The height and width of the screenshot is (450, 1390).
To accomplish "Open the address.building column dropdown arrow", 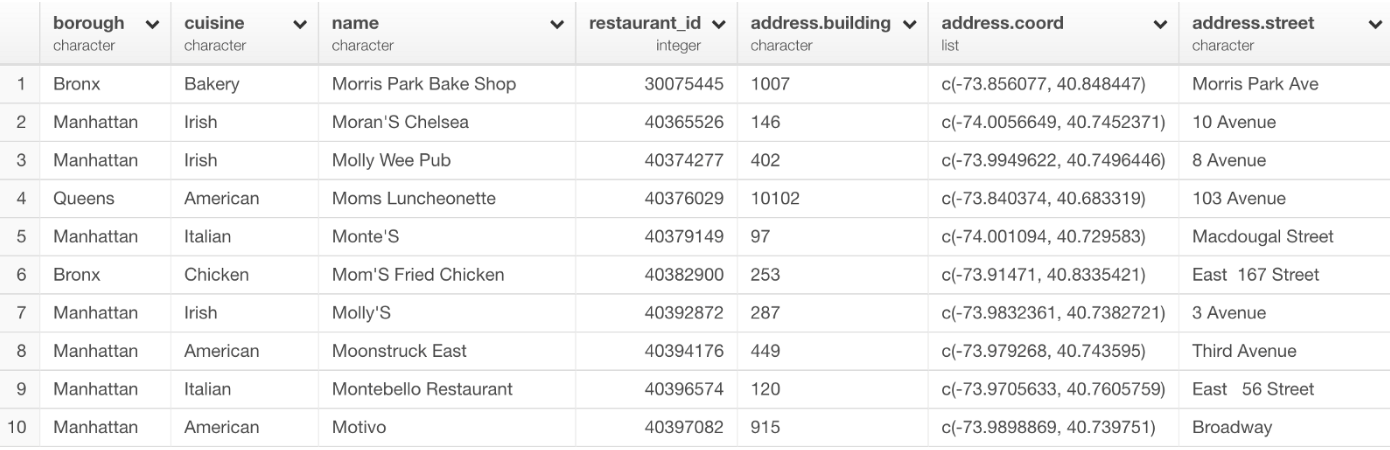I will [x=909, y=24].
